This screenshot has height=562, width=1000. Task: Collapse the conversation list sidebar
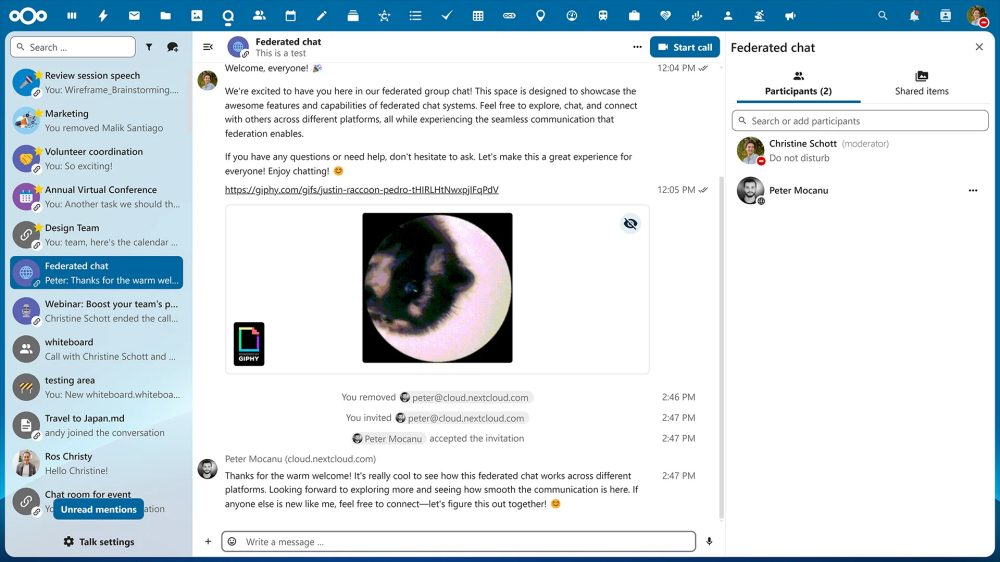(208, 47)
